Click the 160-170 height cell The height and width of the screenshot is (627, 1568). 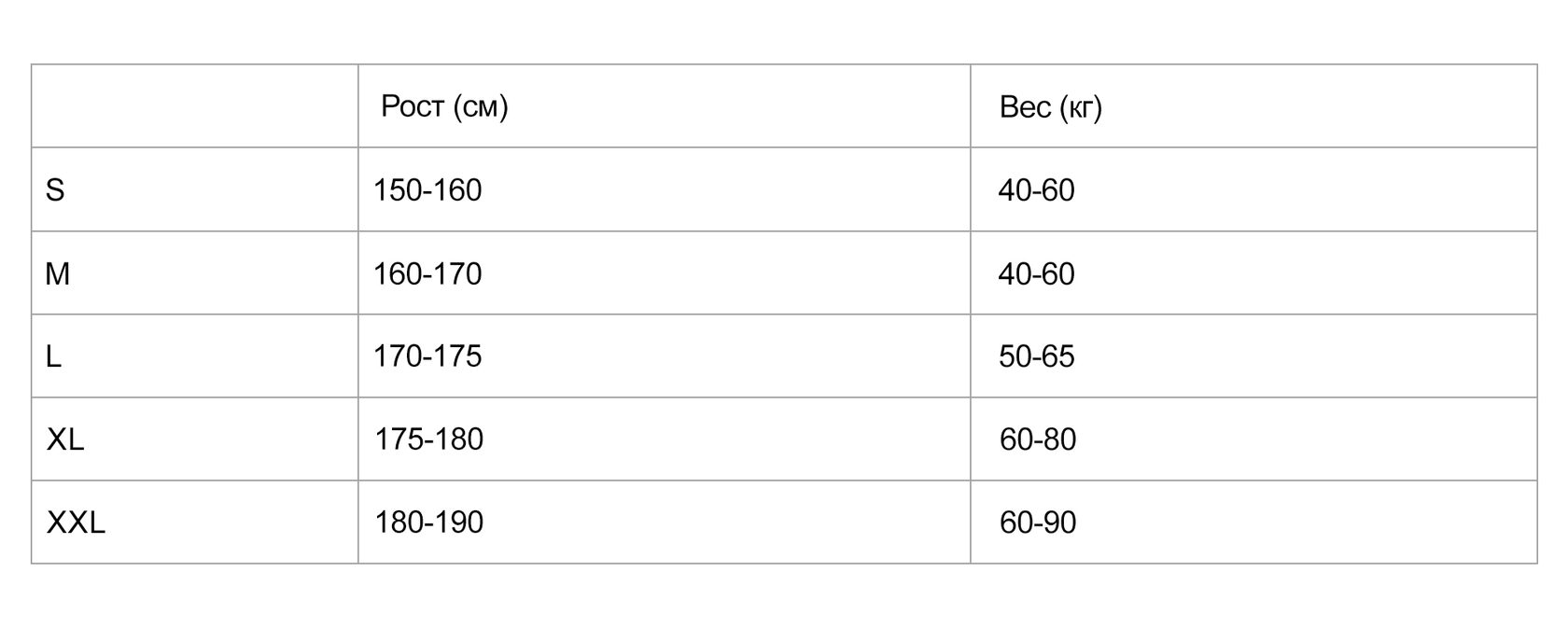click(x=427, y=273)
